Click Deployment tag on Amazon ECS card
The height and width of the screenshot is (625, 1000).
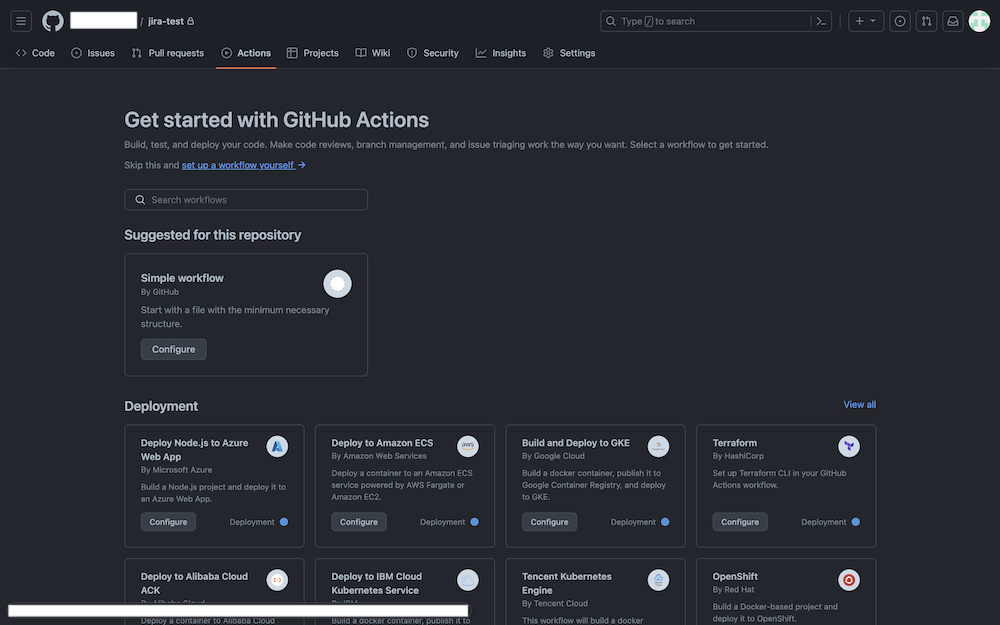(x=449, y=522)
